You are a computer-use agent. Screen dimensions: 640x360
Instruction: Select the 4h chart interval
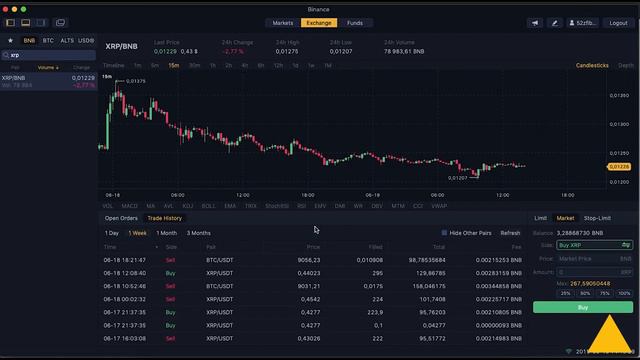pyautogui.click(x=244, y=65)
